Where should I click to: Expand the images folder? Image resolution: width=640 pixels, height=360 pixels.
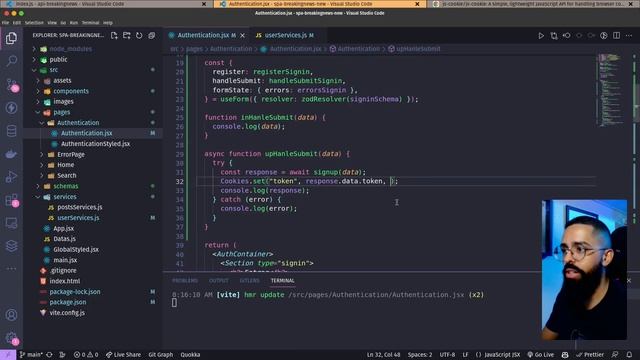(63, 102)
